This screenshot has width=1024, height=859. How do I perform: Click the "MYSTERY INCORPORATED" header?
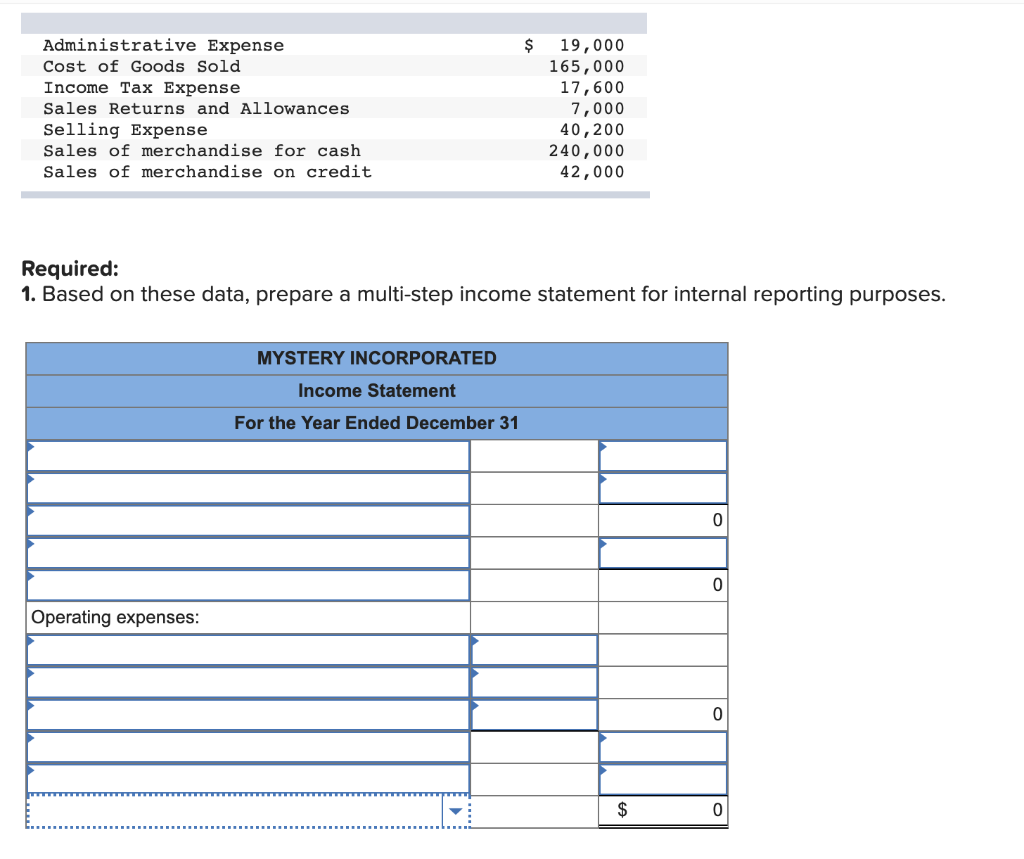pos(377,358)
